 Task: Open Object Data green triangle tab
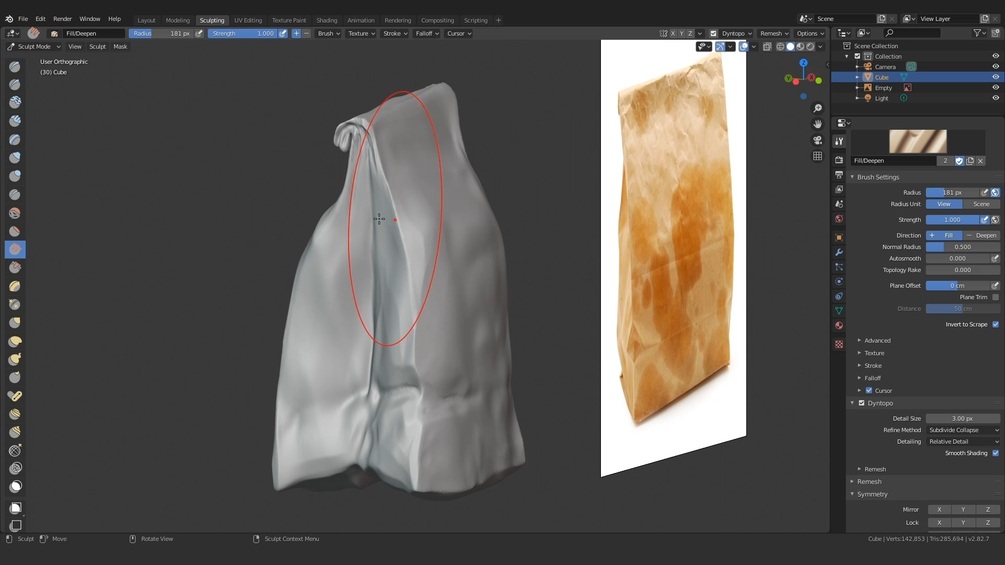pyautogui.click(x=839, y=311)
